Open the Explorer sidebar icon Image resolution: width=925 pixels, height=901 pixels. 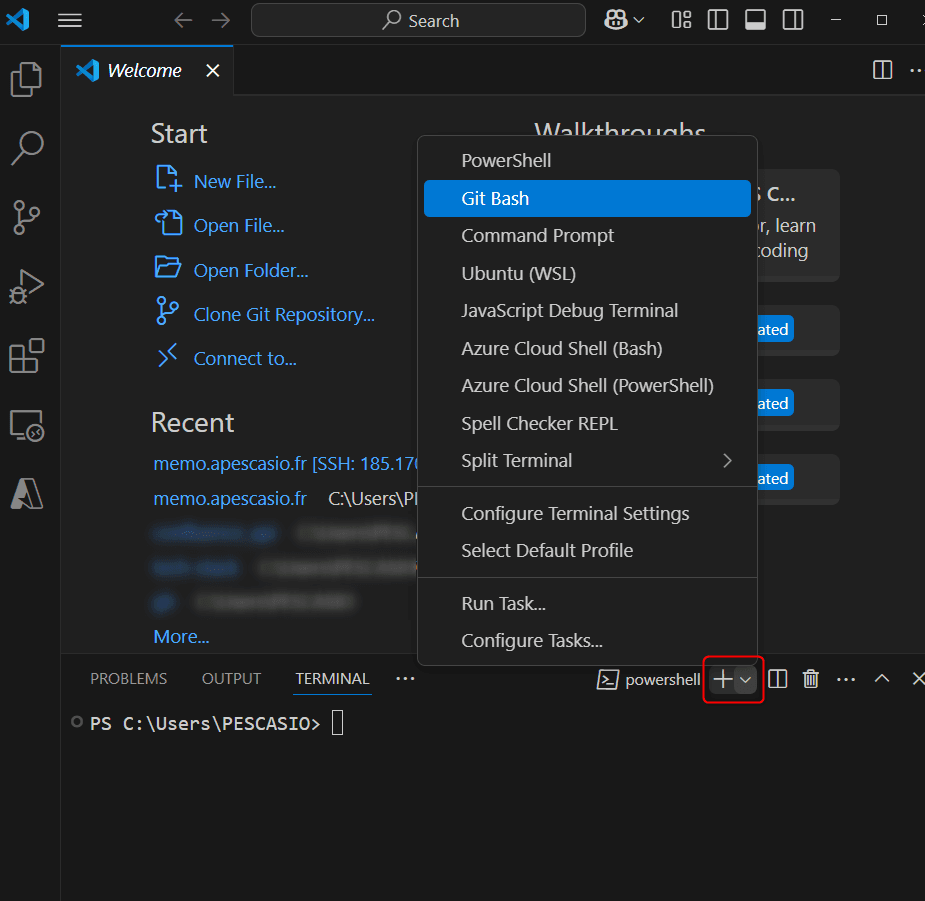26,79
